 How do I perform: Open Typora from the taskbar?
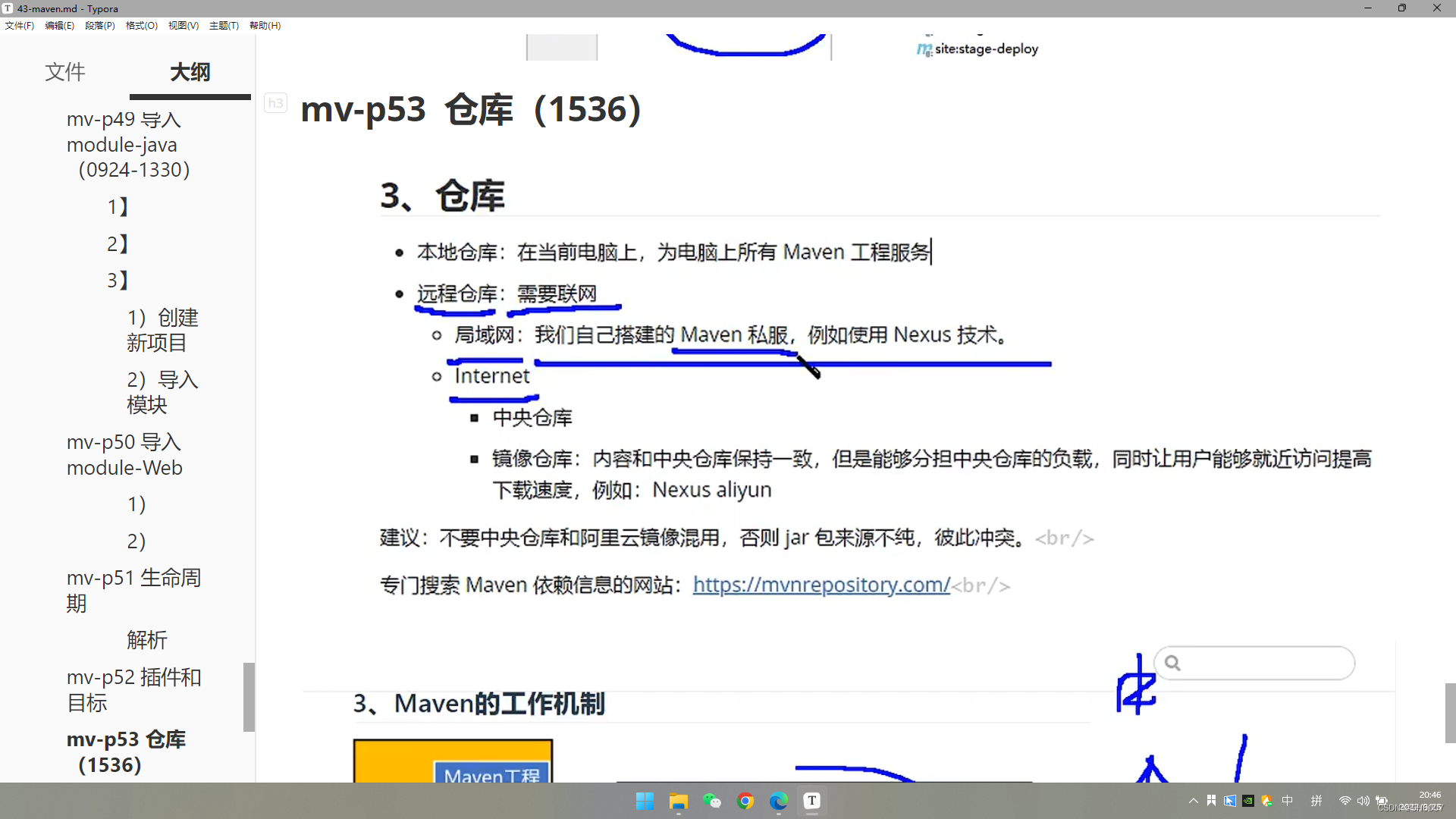811,801
